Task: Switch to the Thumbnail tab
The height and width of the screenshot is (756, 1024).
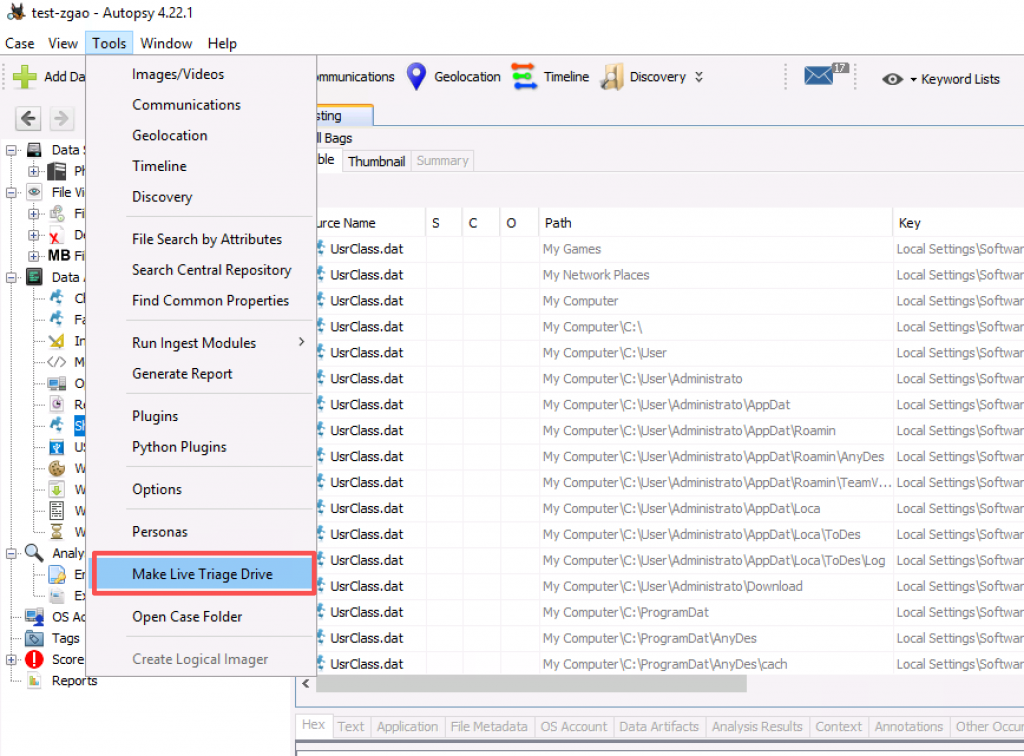Action: click(x=376, y=161)
